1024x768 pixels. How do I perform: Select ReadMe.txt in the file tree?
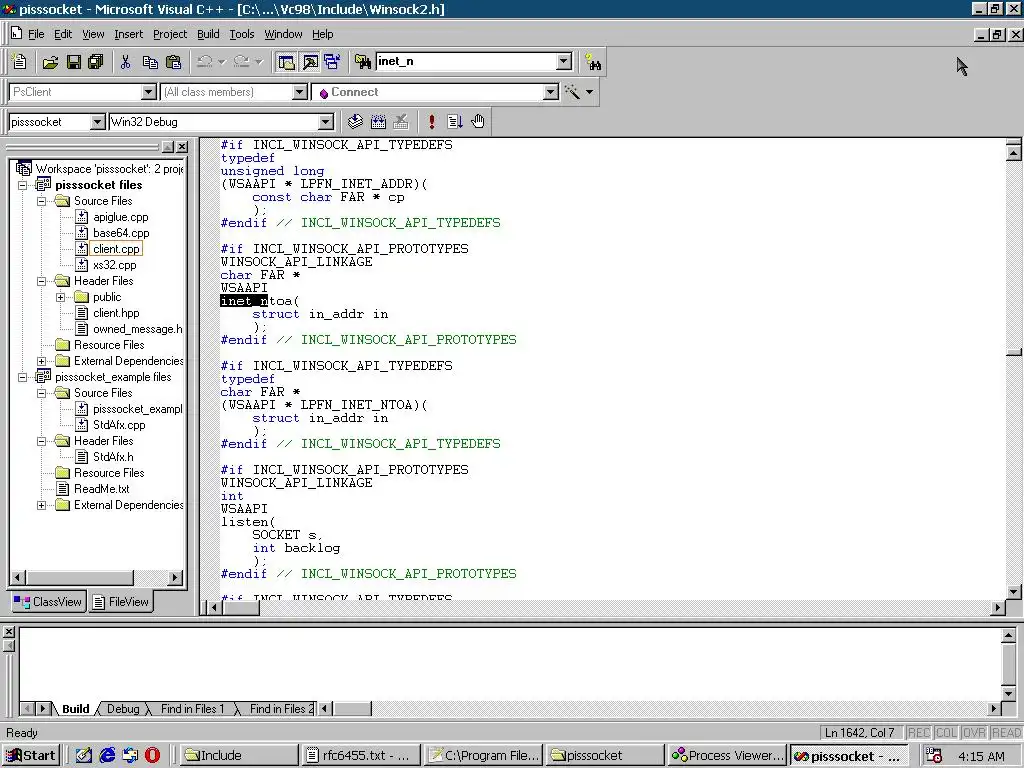pos(101,489)
